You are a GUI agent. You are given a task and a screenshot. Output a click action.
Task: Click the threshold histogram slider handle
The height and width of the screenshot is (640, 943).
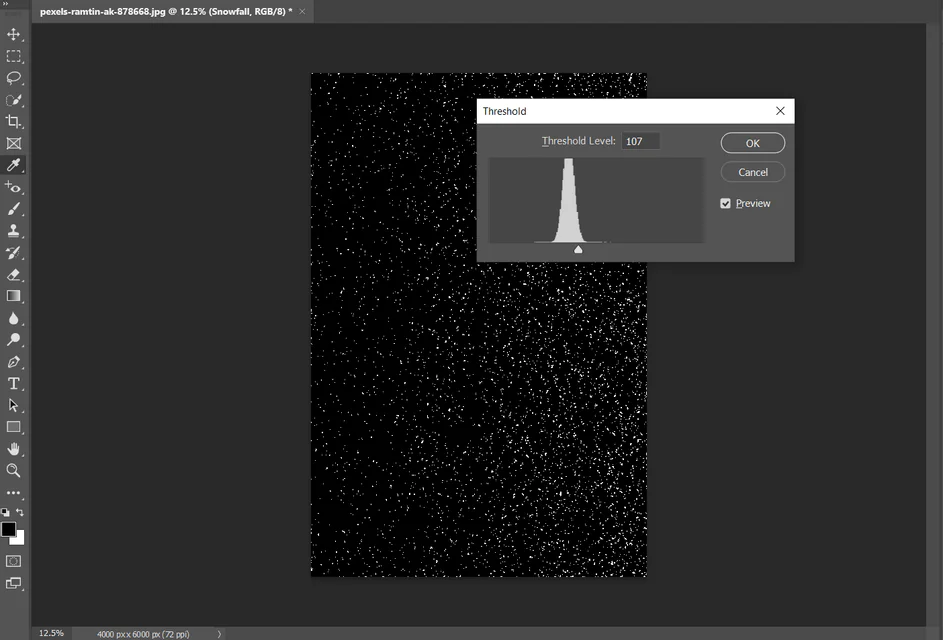(x=578, y=249)
